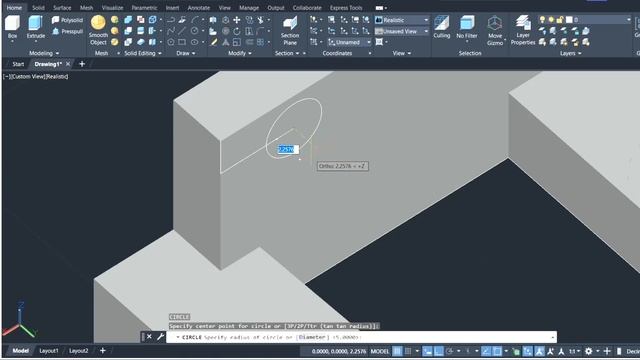Expand the Layers panel
Screen dimensions: 640x360
[571, 53]
